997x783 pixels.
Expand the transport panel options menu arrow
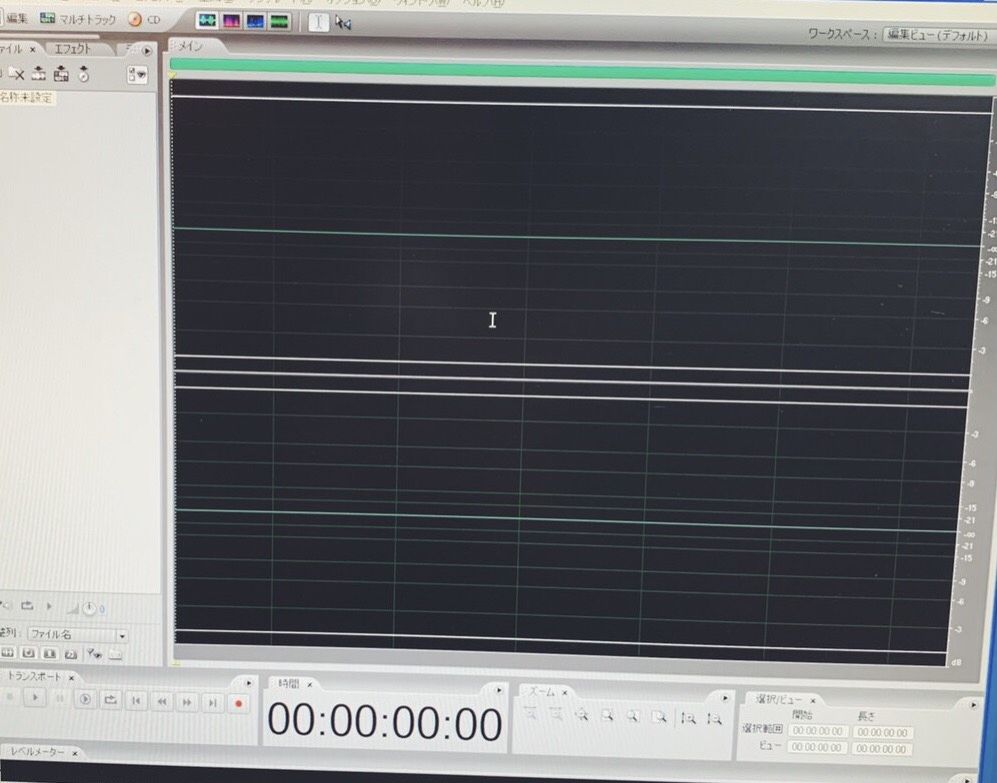click(x=247, y=682)
